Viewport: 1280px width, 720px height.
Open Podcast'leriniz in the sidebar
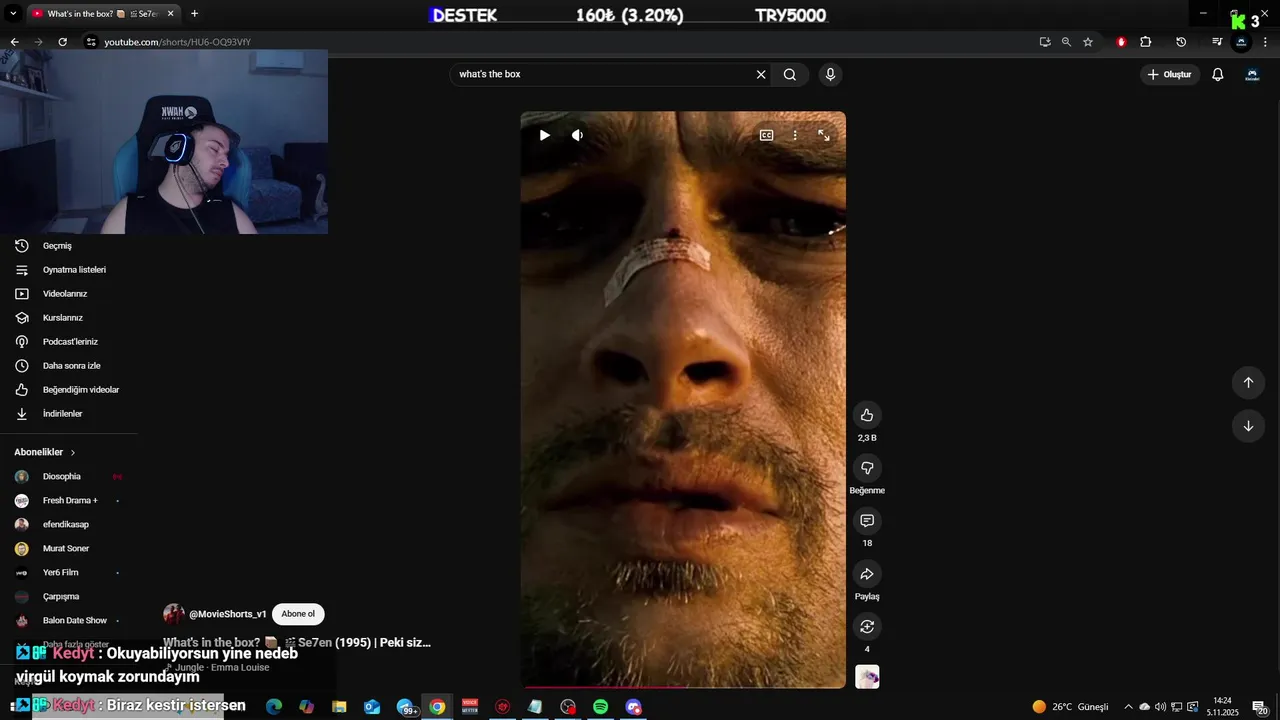pos(69,342)
